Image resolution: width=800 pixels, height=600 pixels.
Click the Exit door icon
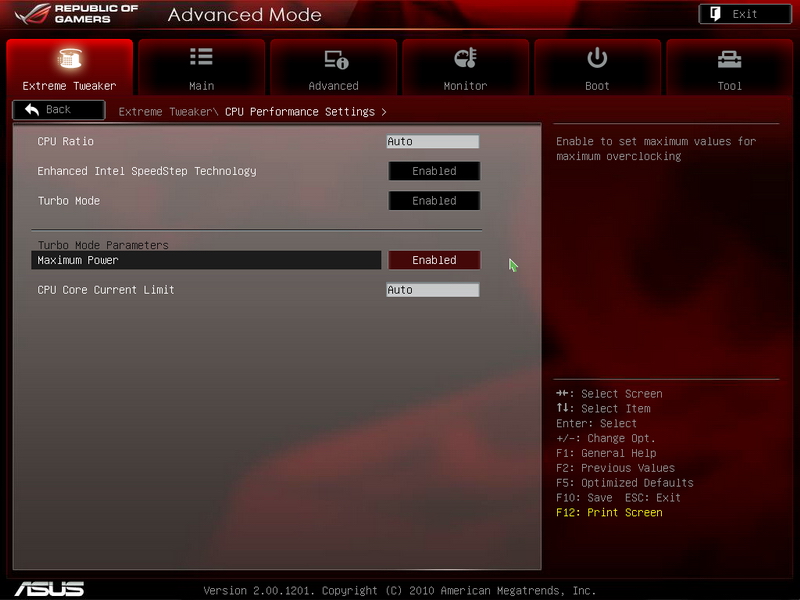point(715,14)
